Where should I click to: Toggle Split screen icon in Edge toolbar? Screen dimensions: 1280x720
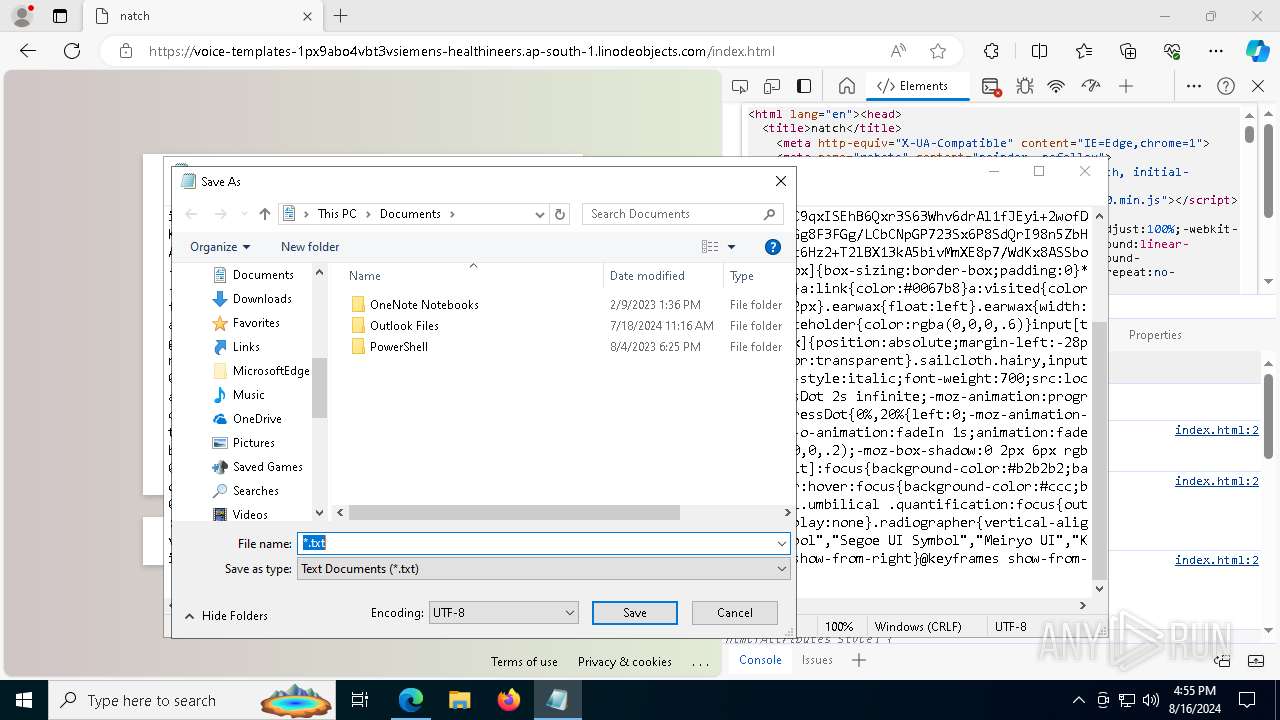click(1040, 51)
